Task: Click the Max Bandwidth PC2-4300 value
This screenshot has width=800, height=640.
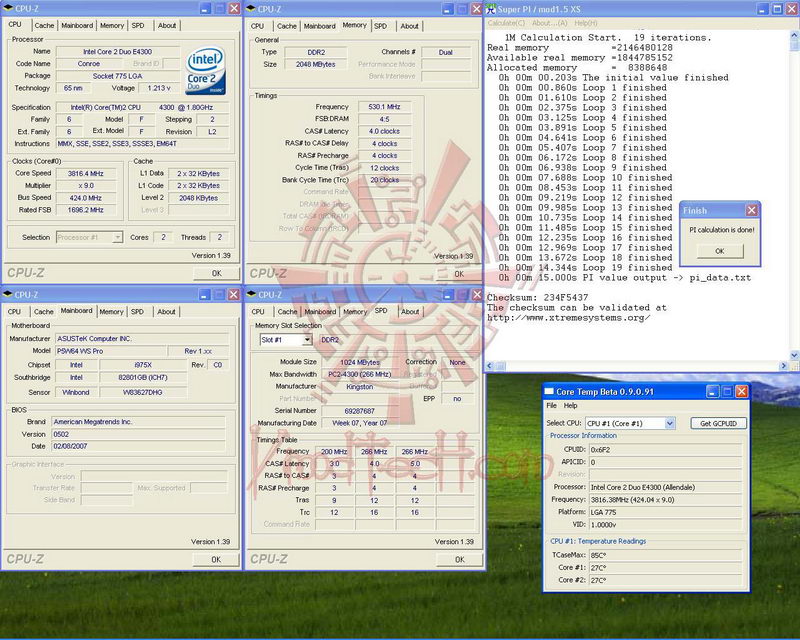Action: (360, 374)
